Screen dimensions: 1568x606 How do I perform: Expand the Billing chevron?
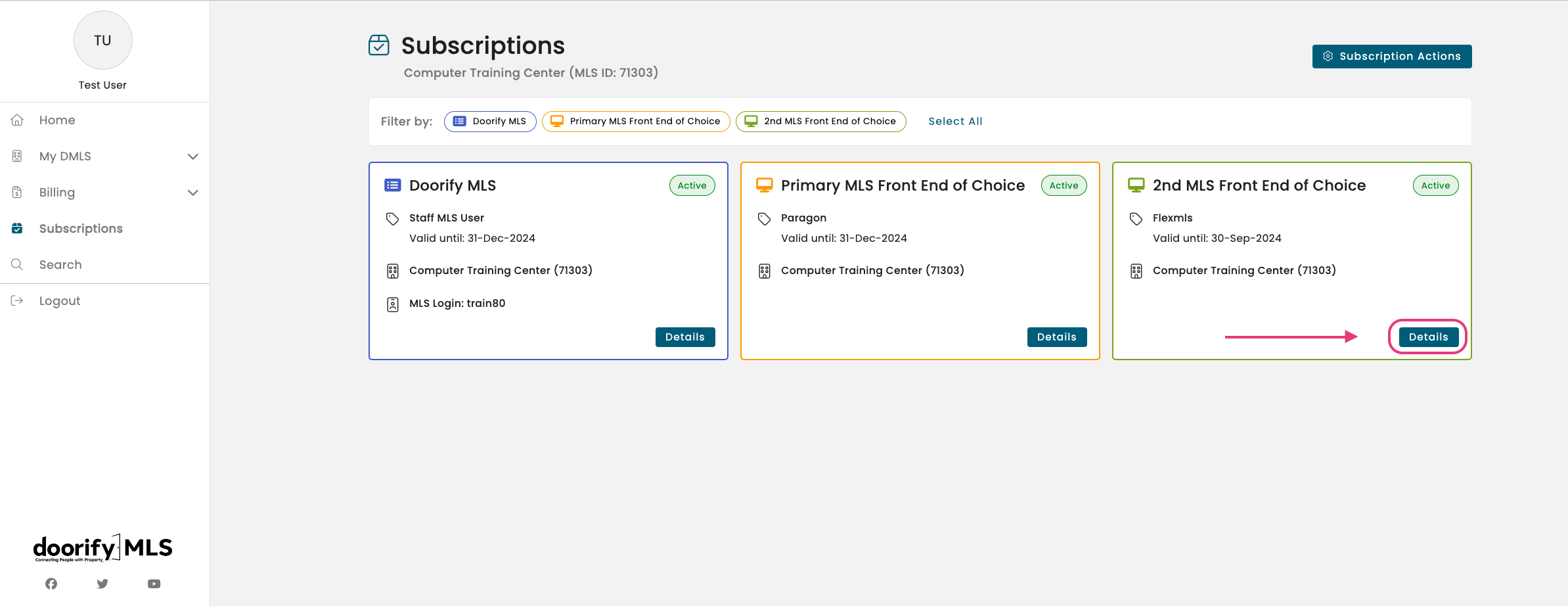(193, 193)
